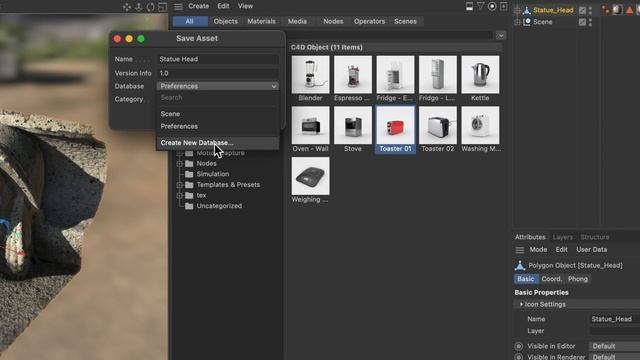Click the dropdown arrow beside asset search bar
This screenshot has width=640, height=360.
coord(501,36)
